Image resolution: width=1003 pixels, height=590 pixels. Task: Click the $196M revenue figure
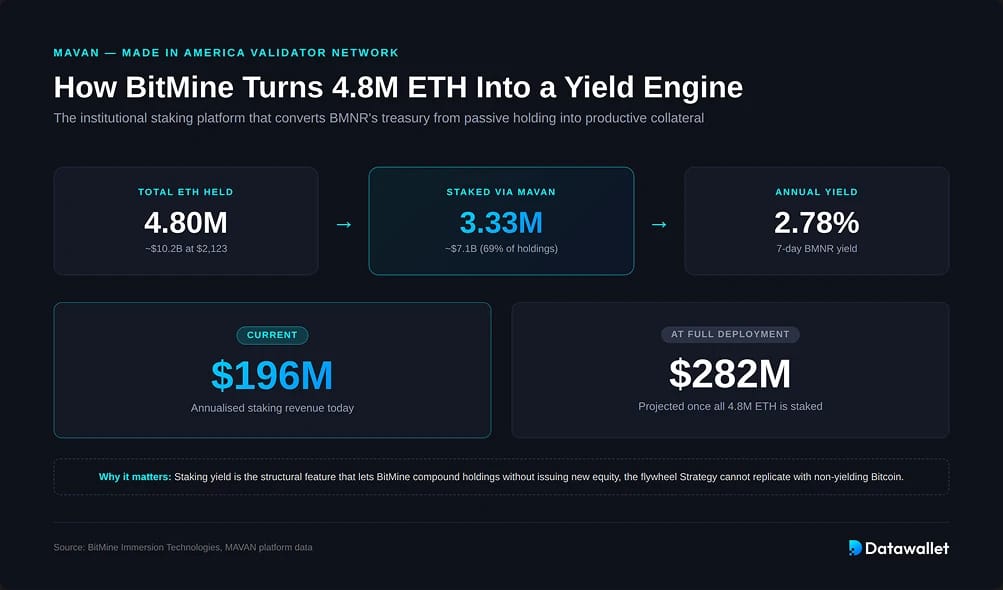272,375
